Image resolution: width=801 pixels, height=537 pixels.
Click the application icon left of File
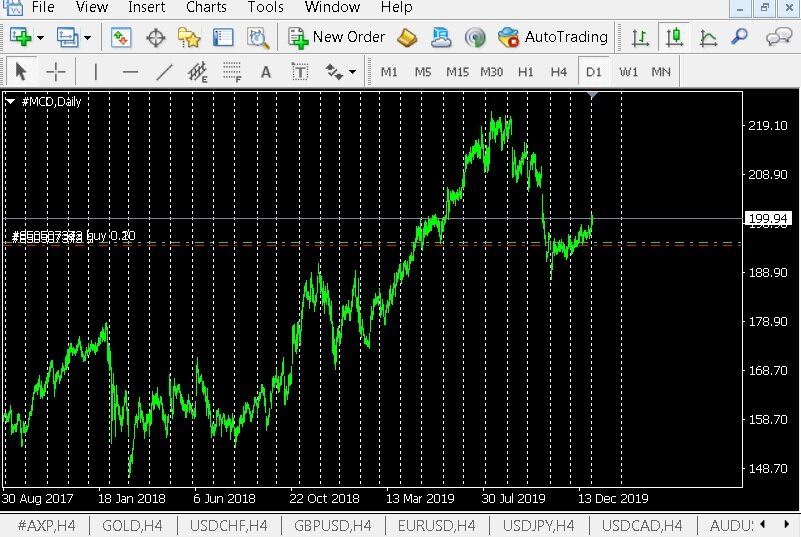[x=13, y=7]
